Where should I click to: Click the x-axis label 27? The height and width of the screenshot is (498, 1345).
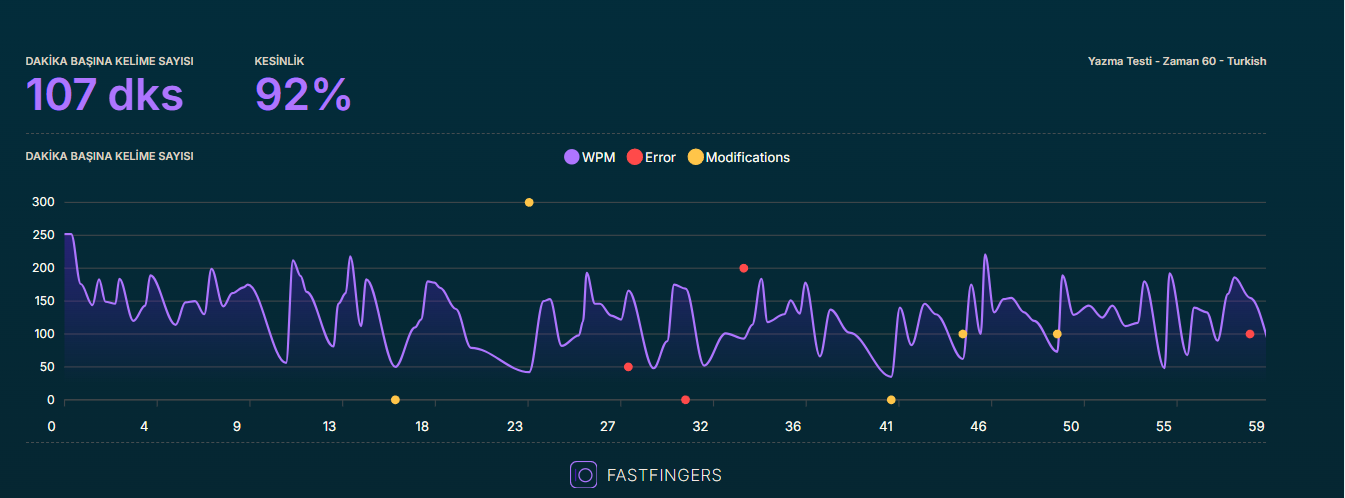pyautogui.click(x=607, y=426)
